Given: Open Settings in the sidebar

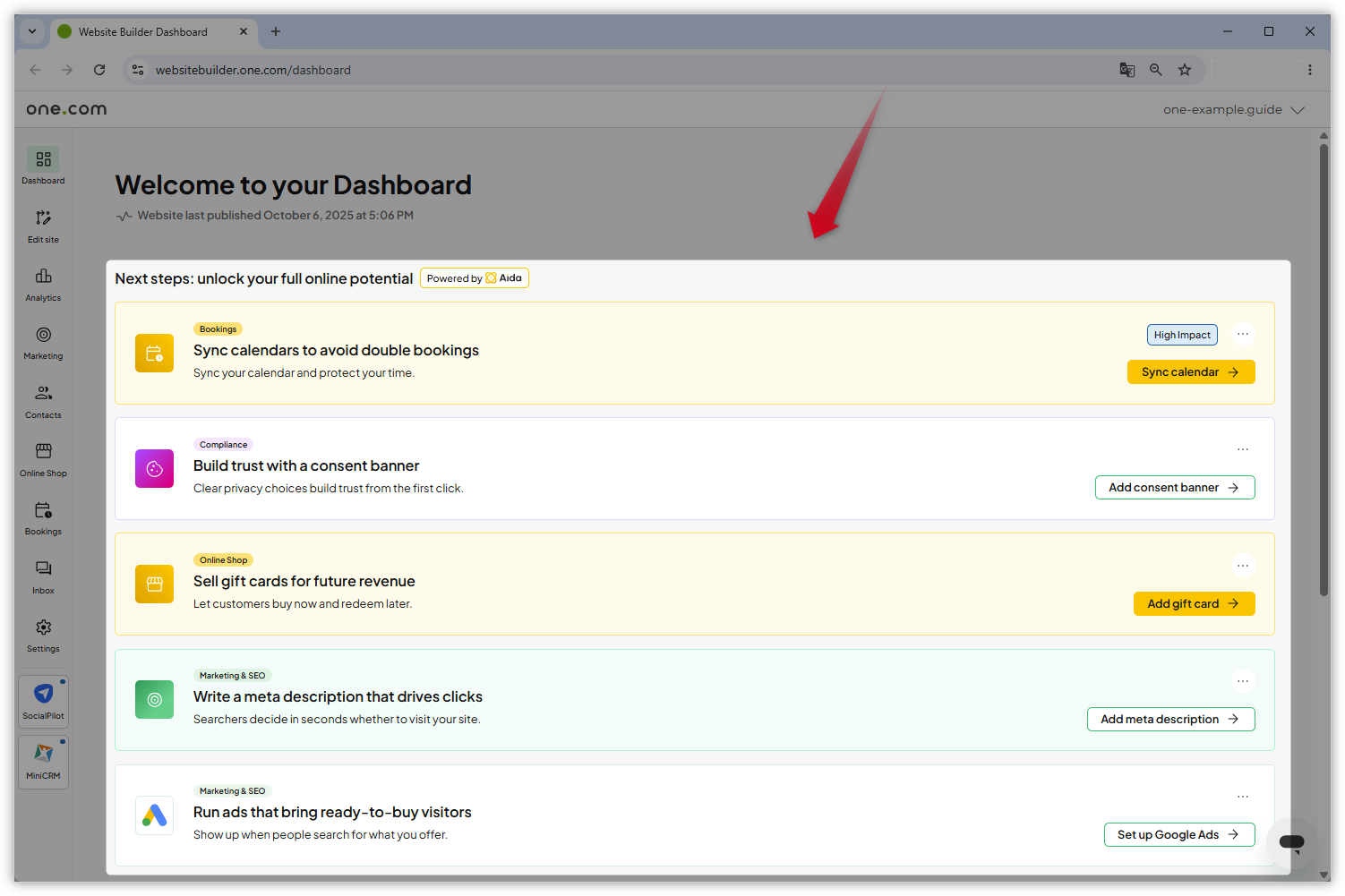Looking at the screenshot, I should click(x=43, y=635).
